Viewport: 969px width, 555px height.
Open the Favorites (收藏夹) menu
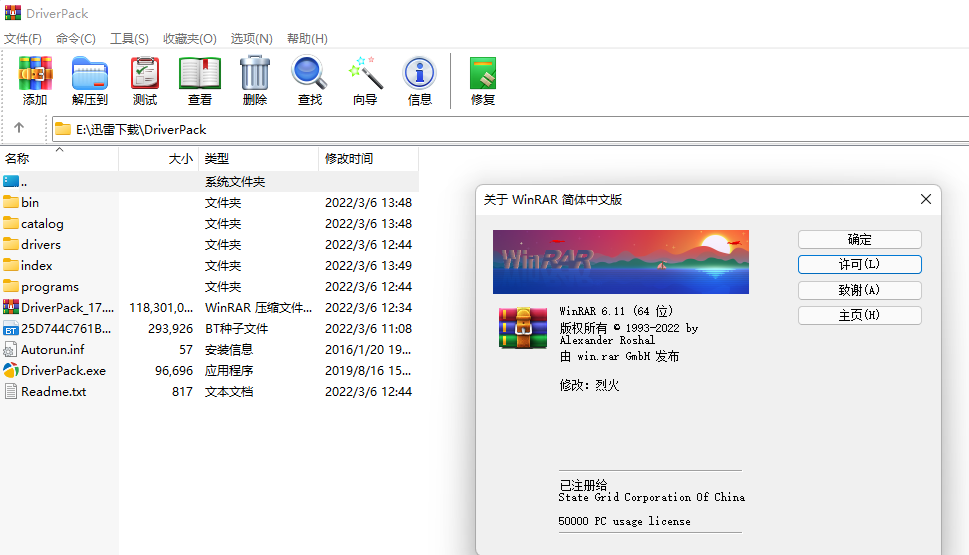coord(190,38)
